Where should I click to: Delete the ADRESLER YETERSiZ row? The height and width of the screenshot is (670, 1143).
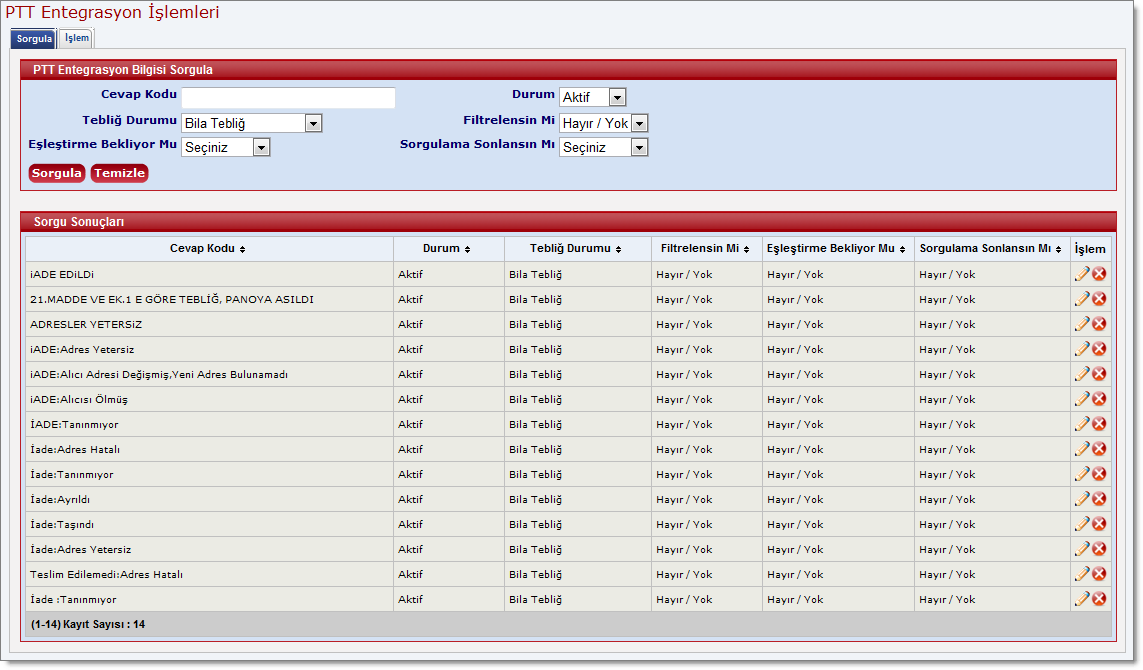click(x=1099, y=324)
